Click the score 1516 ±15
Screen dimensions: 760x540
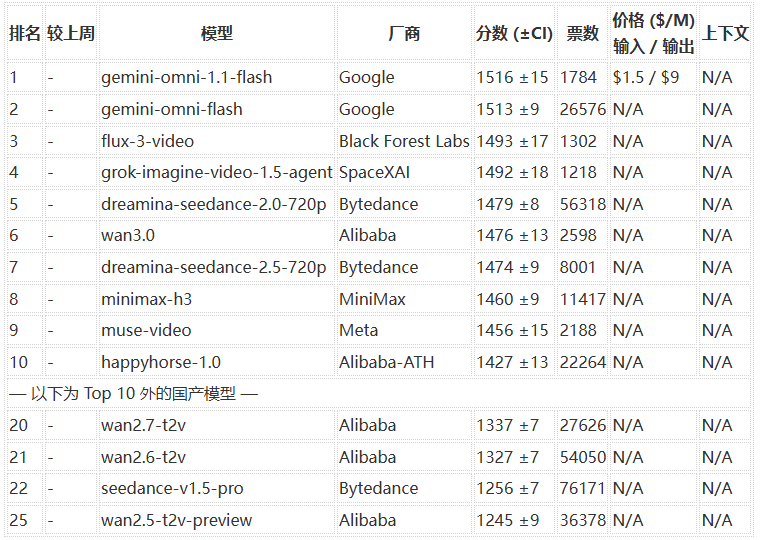tap(512, 78)
